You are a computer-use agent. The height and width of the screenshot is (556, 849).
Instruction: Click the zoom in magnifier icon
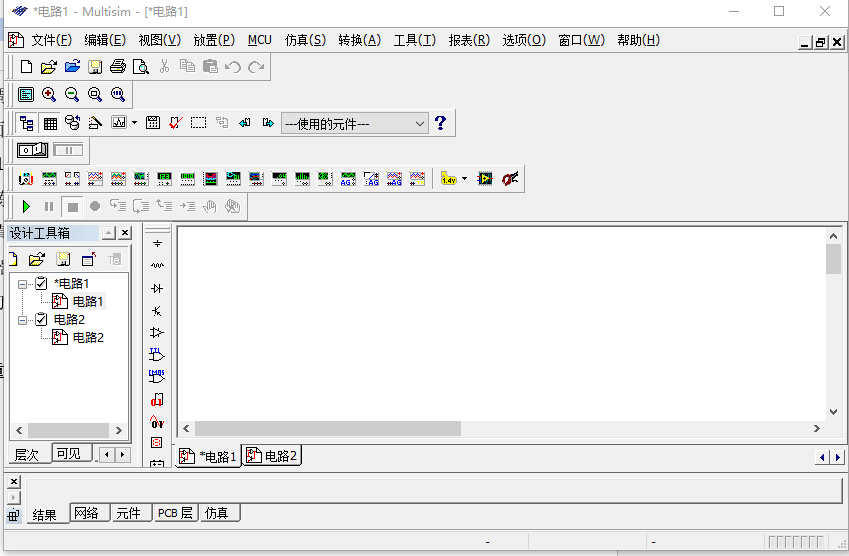(49, 94)
